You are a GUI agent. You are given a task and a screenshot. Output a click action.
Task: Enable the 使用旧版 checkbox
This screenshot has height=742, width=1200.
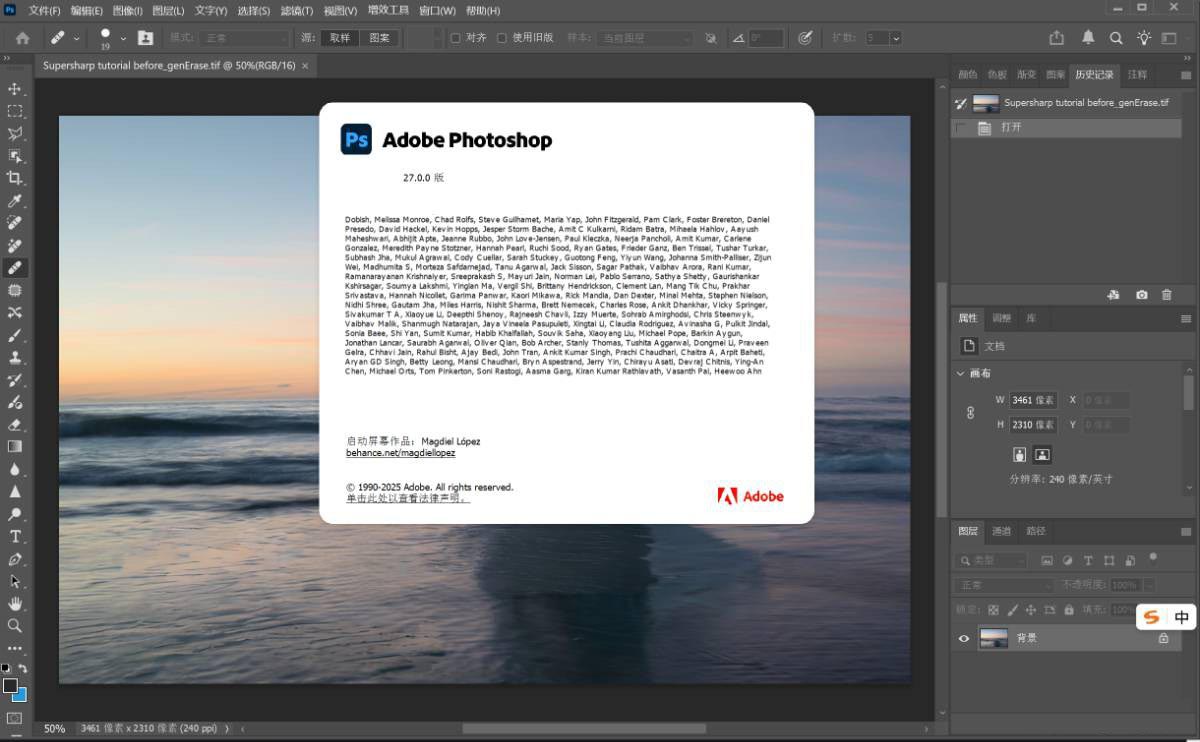click(502, 38)
